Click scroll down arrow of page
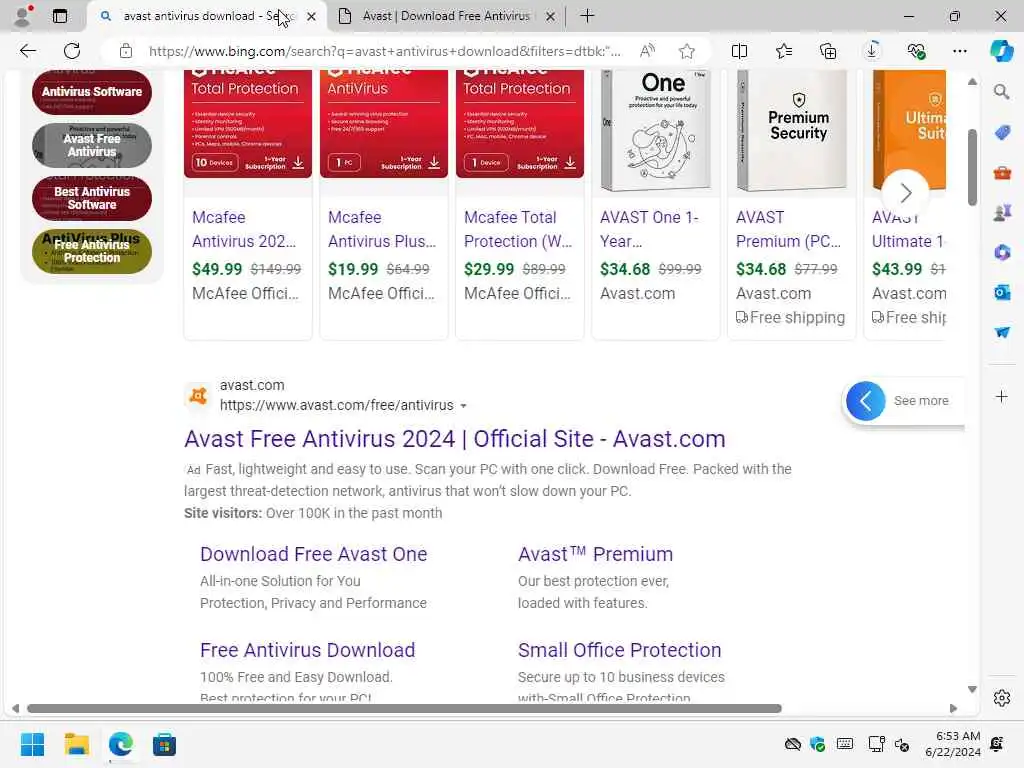Image resolution: width=1024 pixels, height=768 pixels. (972, 690)
